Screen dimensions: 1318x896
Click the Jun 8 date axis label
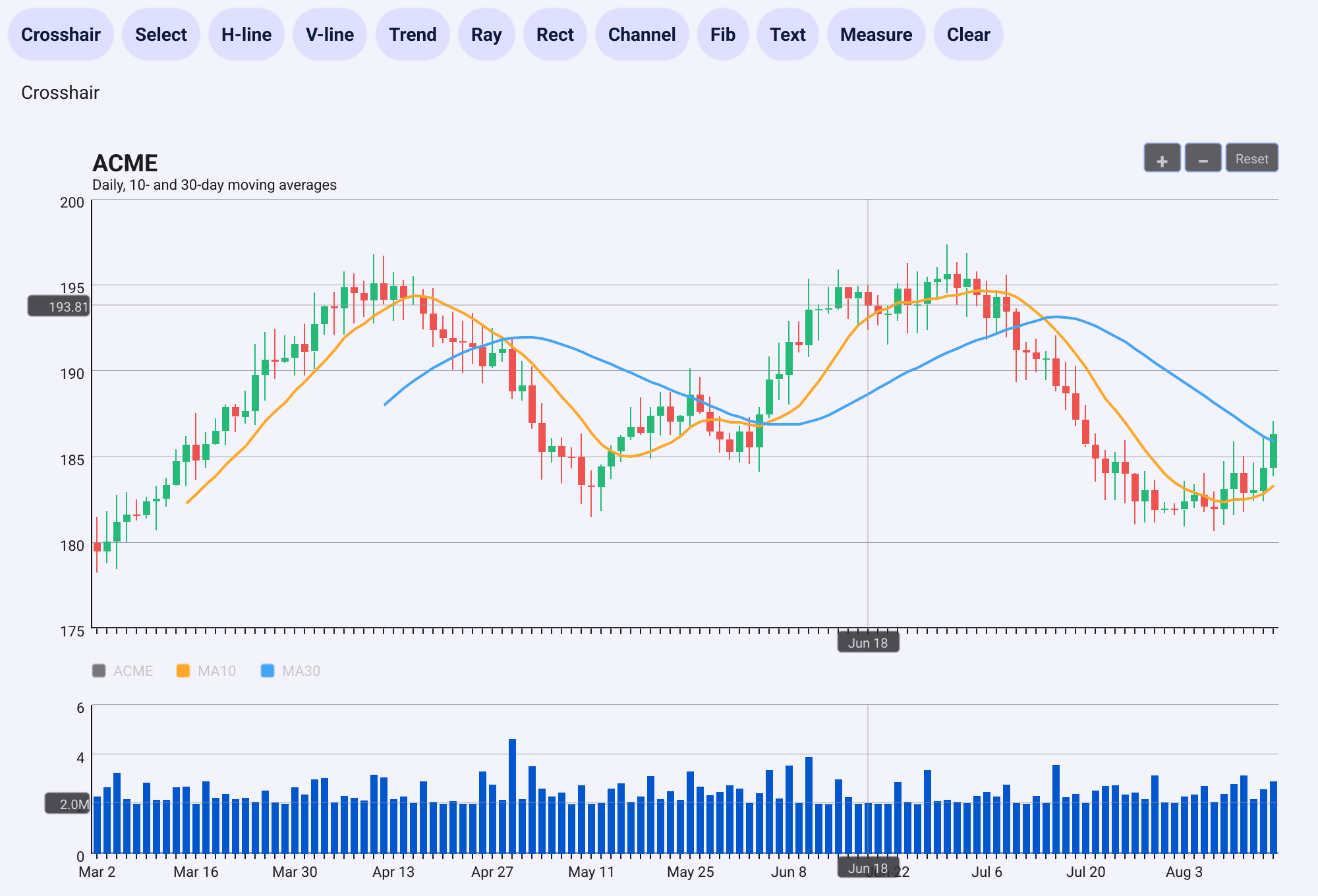tap(789, 872)
